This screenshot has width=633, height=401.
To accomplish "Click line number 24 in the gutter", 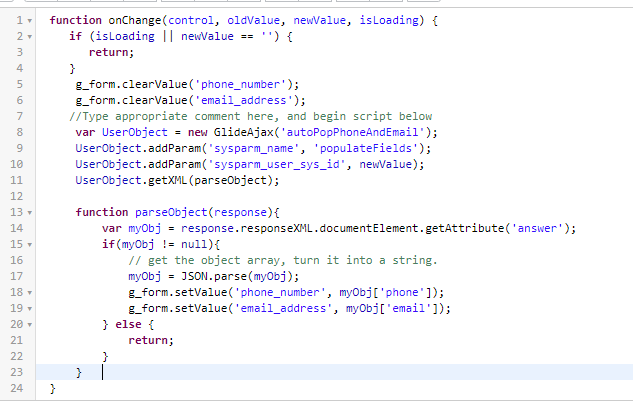I will [16, 388].
